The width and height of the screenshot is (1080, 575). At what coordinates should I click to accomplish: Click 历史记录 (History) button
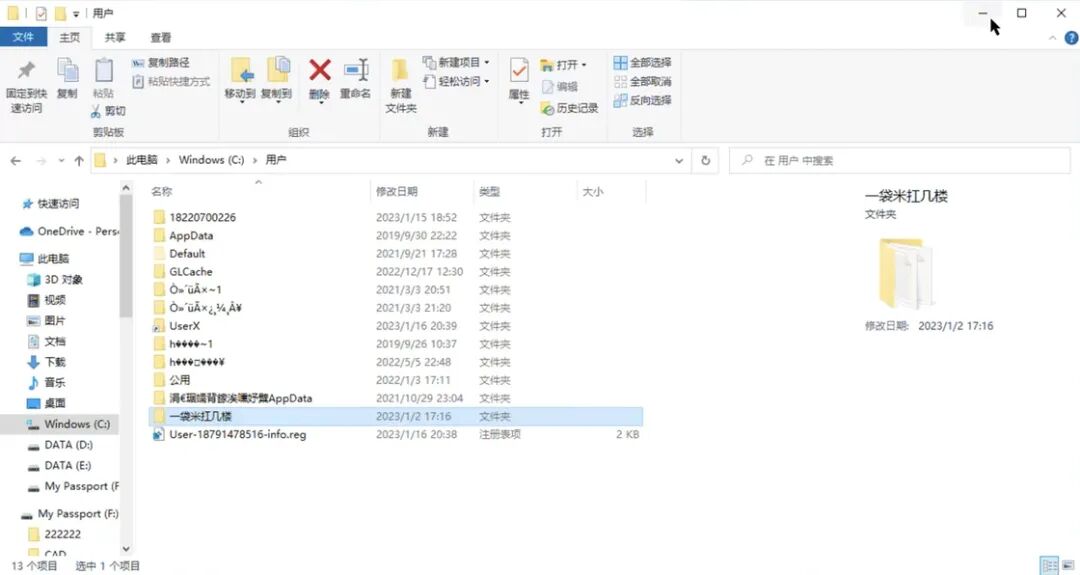(570, 108)
